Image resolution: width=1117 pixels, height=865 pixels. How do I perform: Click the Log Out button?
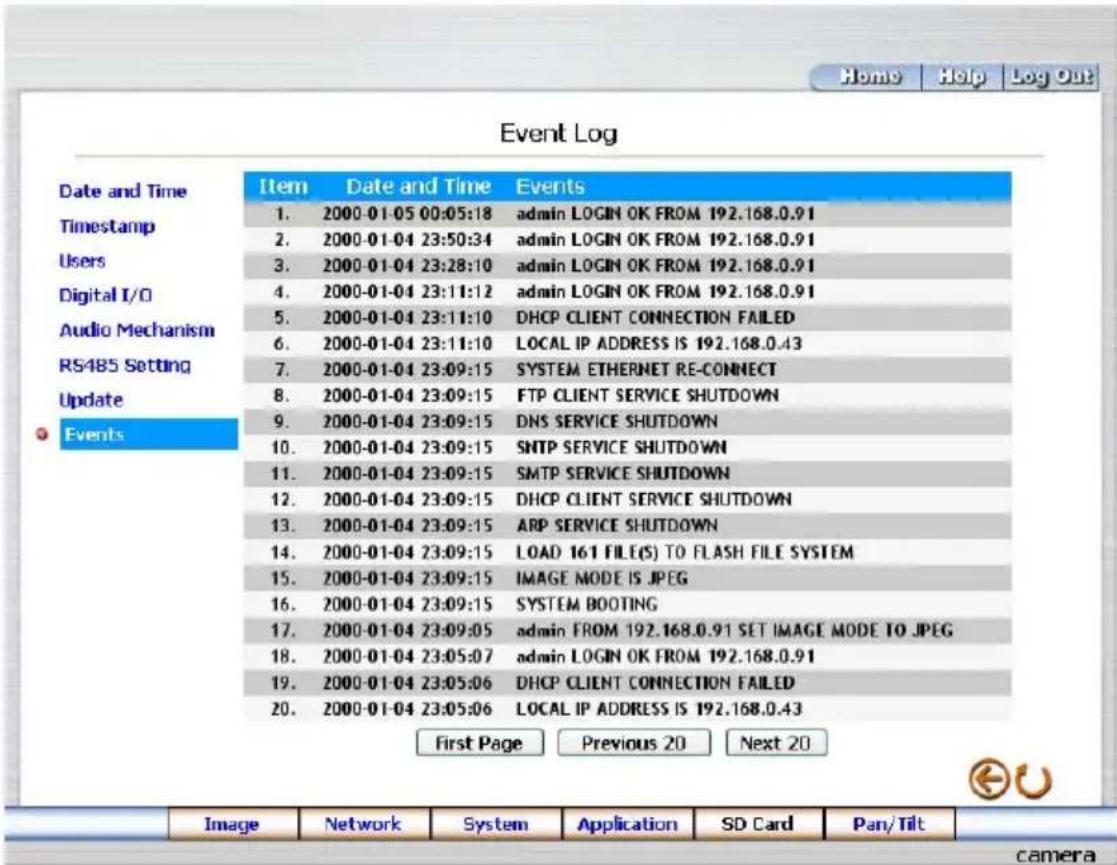click(1051, 76)
